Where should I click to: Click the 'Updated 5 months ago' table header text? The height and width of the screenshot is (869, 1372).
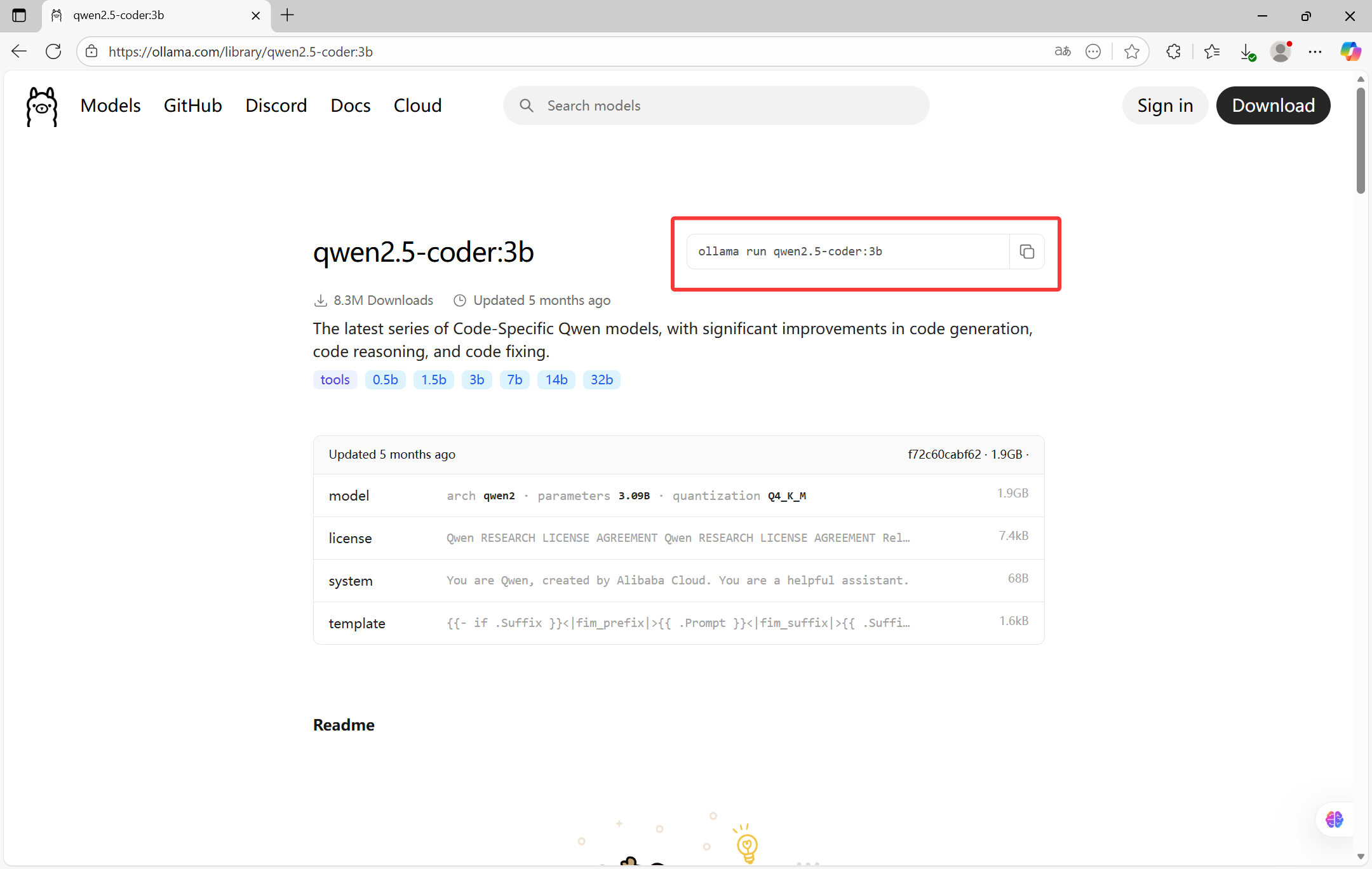click(392, 454)
